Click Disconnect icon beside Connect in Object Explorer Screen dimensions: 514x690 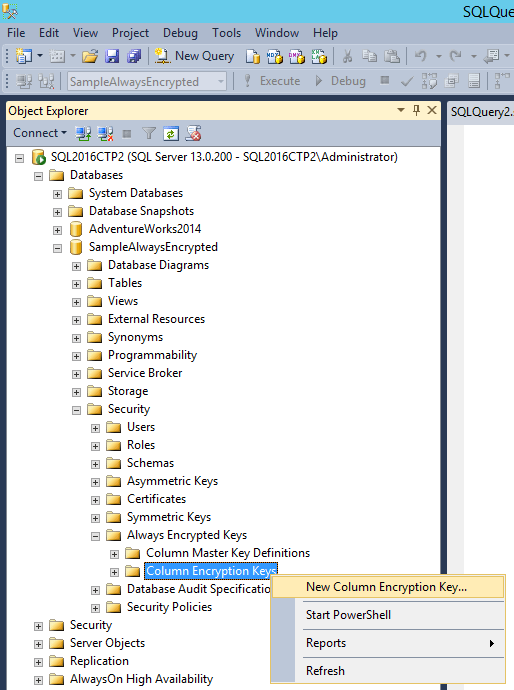pos(105,133)
